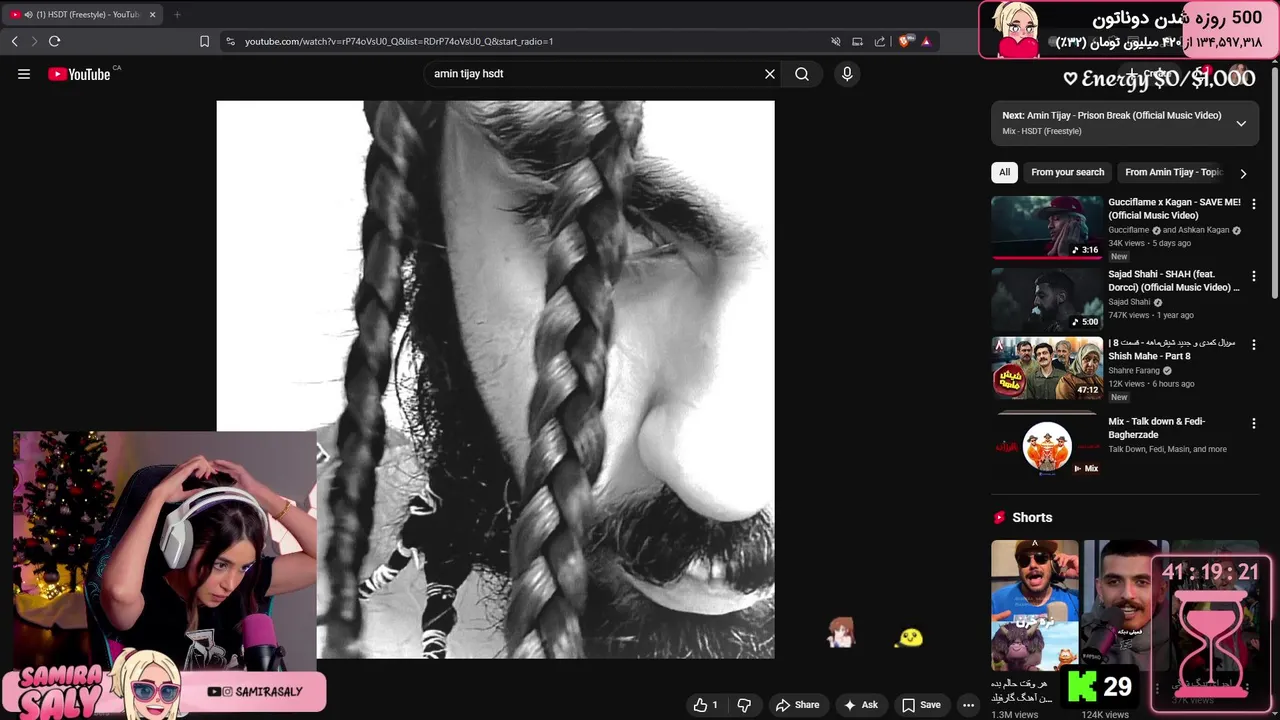Open 'Mix - Talk down & Fedi-Bagherzade' title
This screenshot has height=720, width=1280.
tap(1157, 428)
